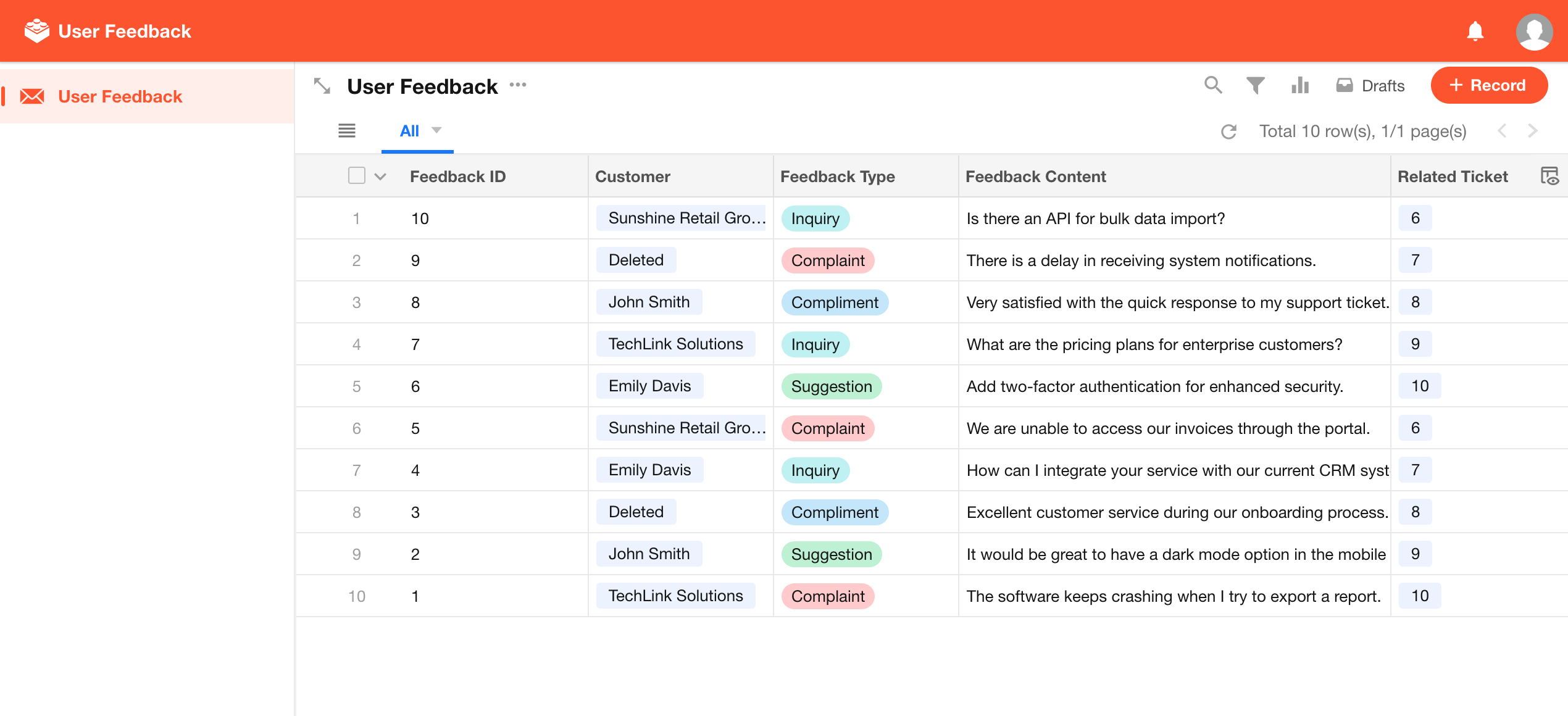Open the three-dot menu beside title
Image resolution: width=1568 pixels, height=716 pixels.
tap(518, 85)
